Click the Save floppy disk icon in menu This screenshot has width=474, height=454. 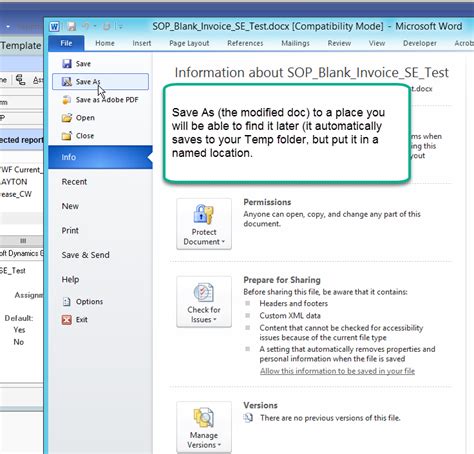[67, 64]
